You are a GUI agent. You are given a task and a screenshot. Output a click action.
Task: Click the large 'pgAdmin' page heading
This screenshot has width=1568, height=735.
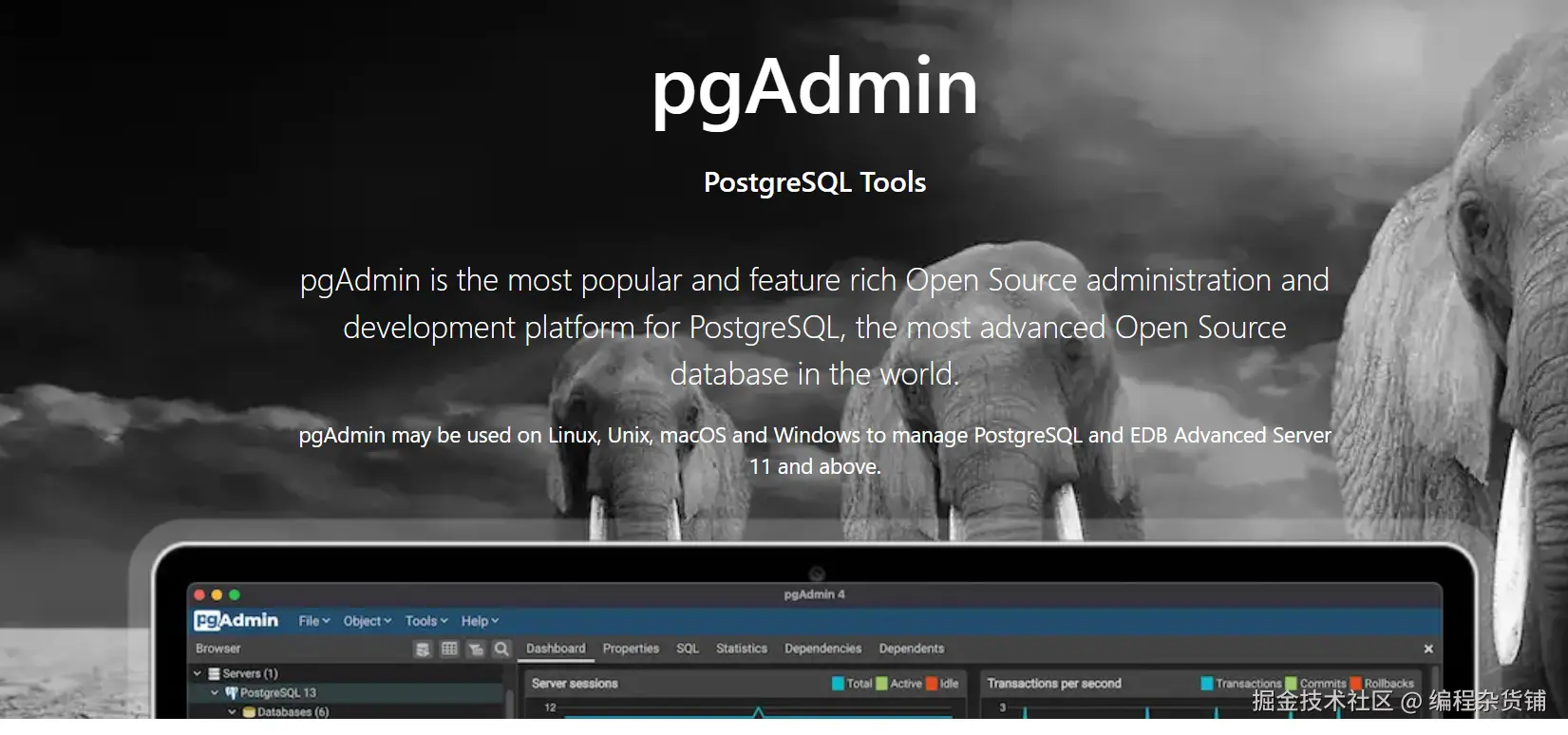coord(815,91)
